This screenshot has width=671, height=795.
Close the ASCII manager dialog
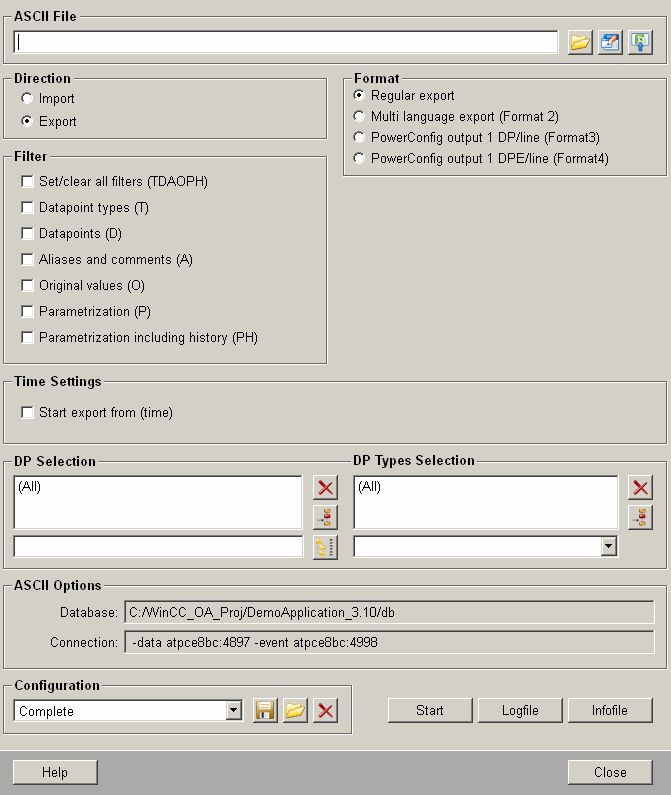click(x=610, y=772)
